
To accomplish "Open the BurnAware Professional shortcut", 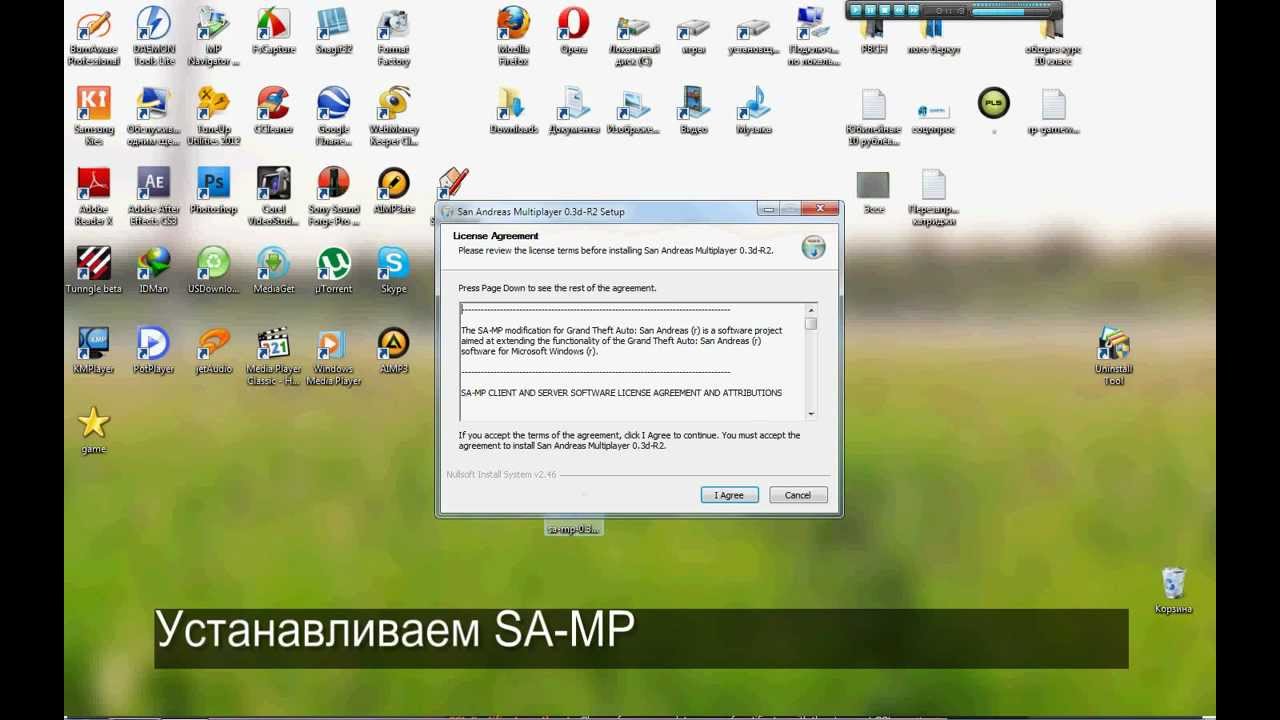I will tap(93, 35).
